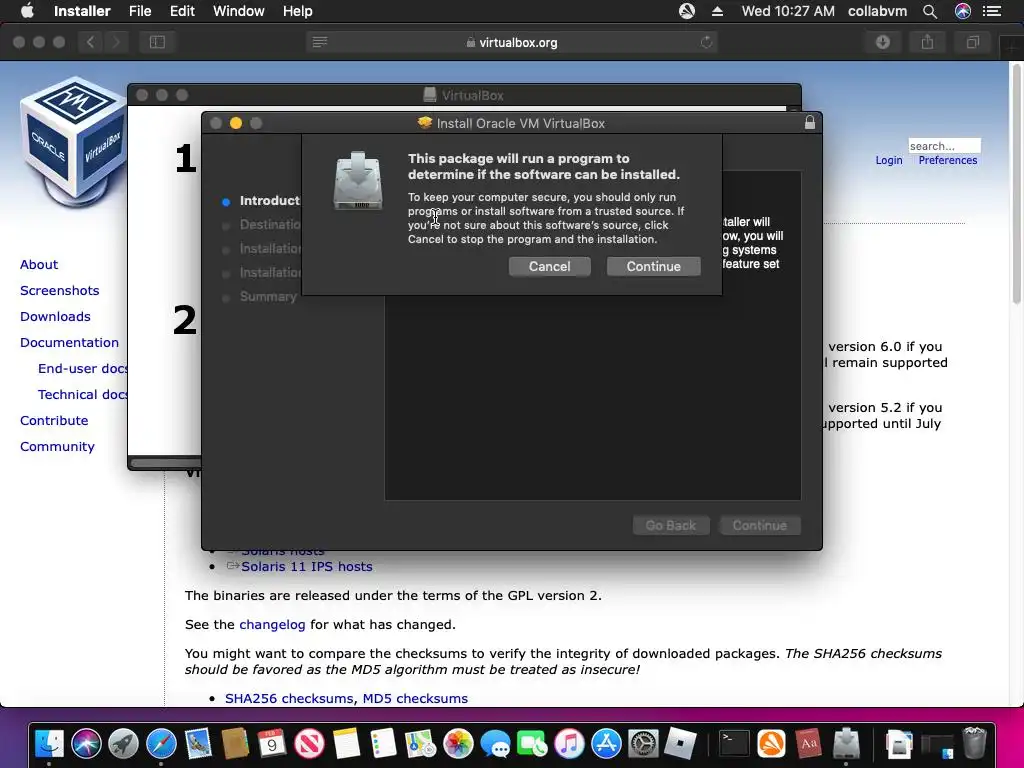Toggle the Safari sidebar button
Viewport: 1024px width, 768px height.
click(x=157, y=42)
